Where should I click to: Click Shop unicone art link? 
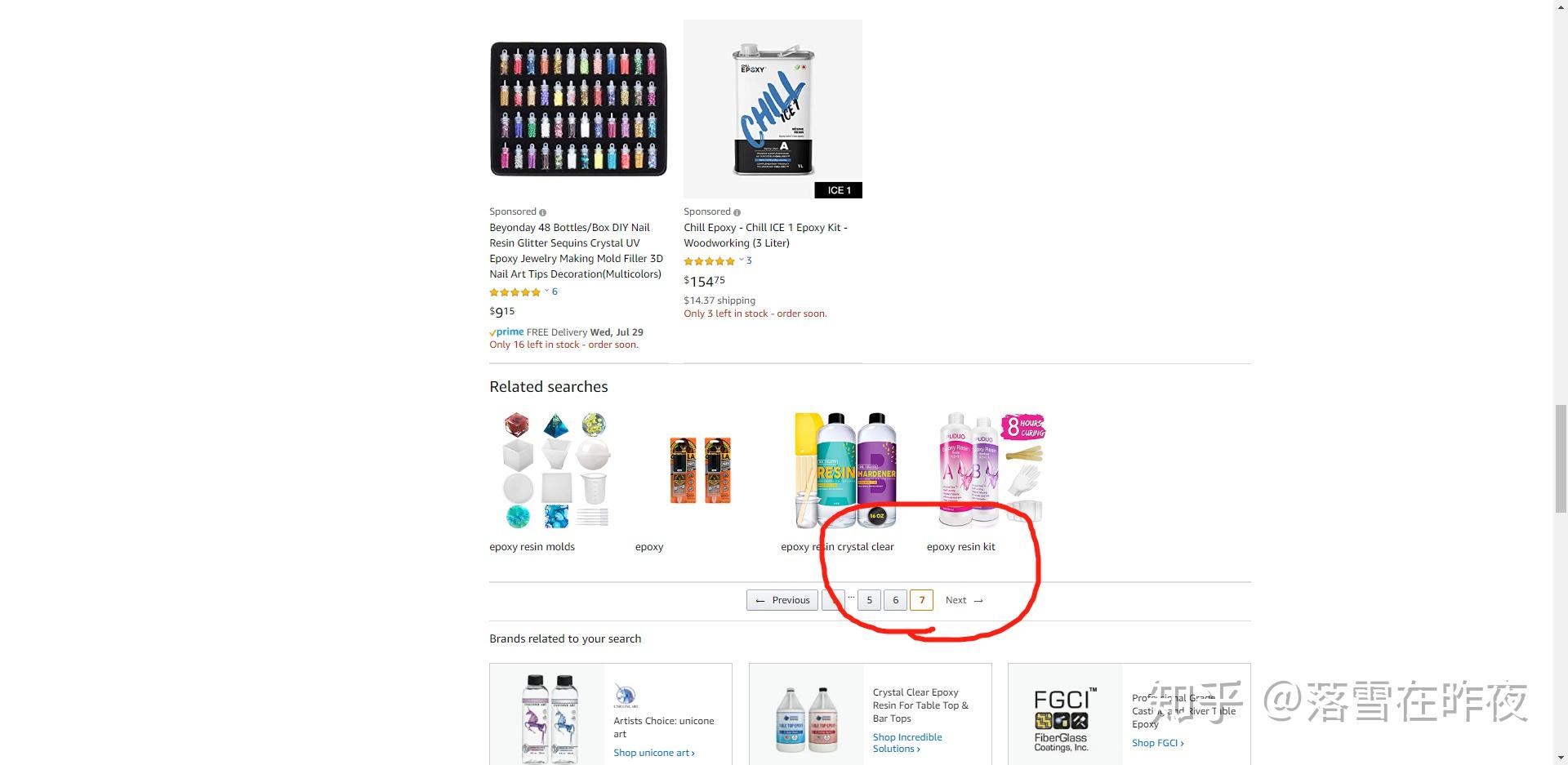654,753
